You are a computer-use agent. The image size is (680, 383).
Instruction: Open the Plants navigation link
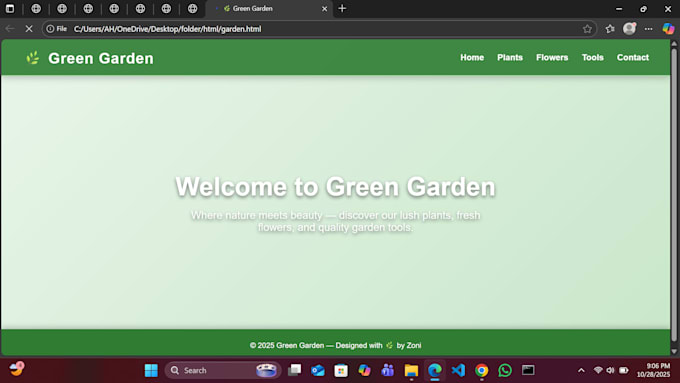click(510, 57)
